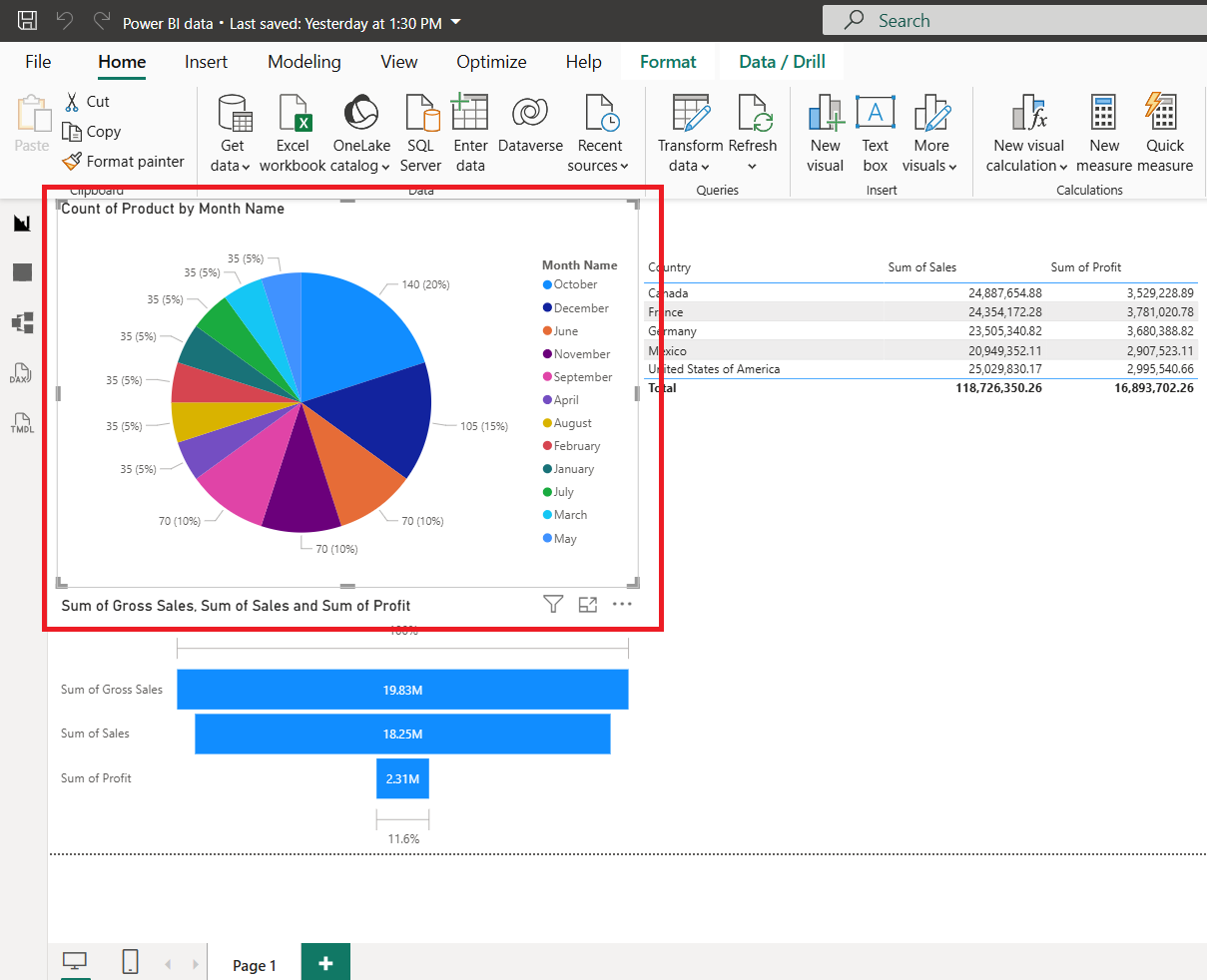Screen dimensions: 1207x980
Task: Activate the Format painter
Action: point(123,162)
